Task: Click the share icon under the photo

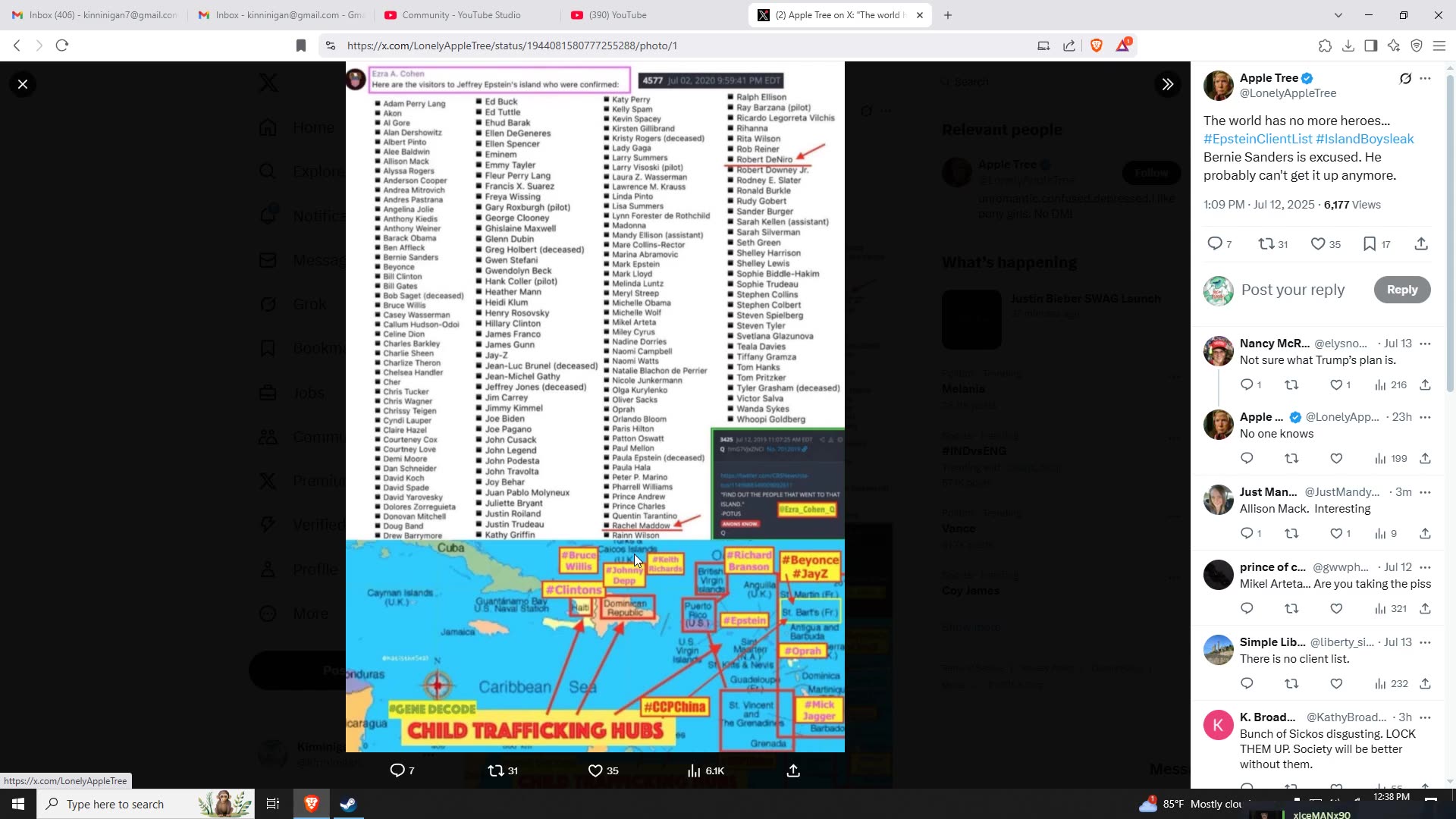Action: pyautogui.click(x=792, y=770)
